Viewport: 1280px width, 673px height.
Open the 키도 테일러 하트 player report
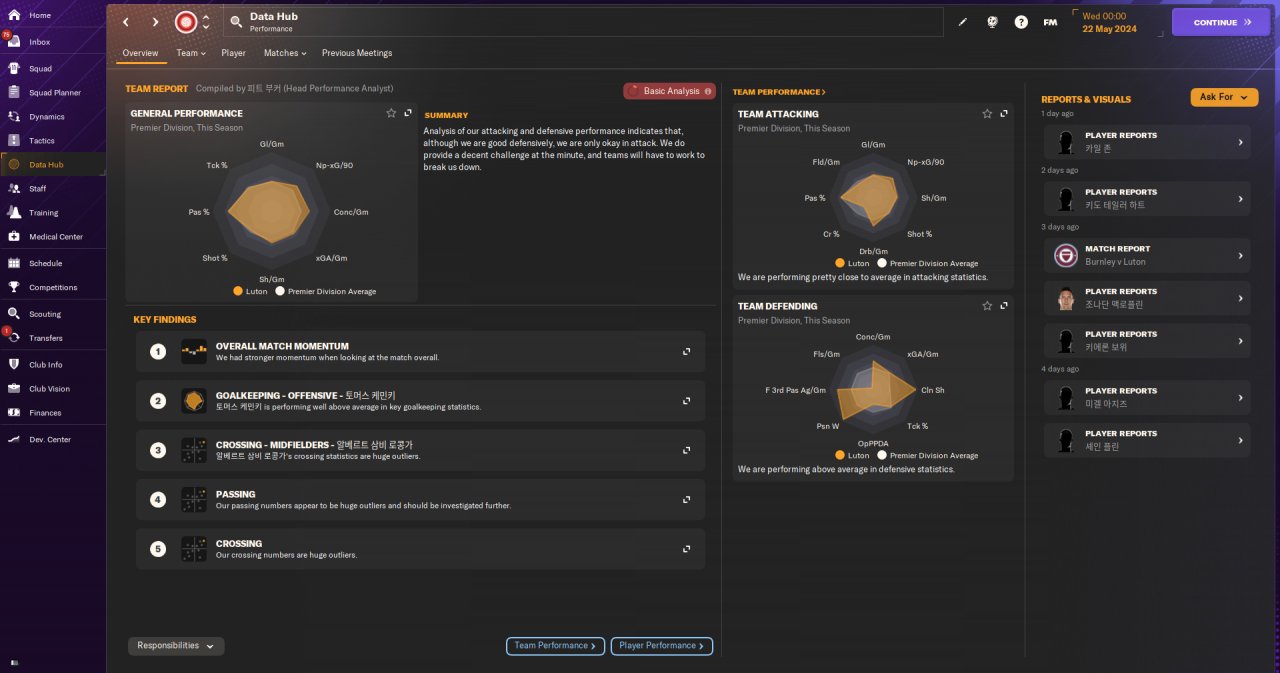[x=1147, y=198]
